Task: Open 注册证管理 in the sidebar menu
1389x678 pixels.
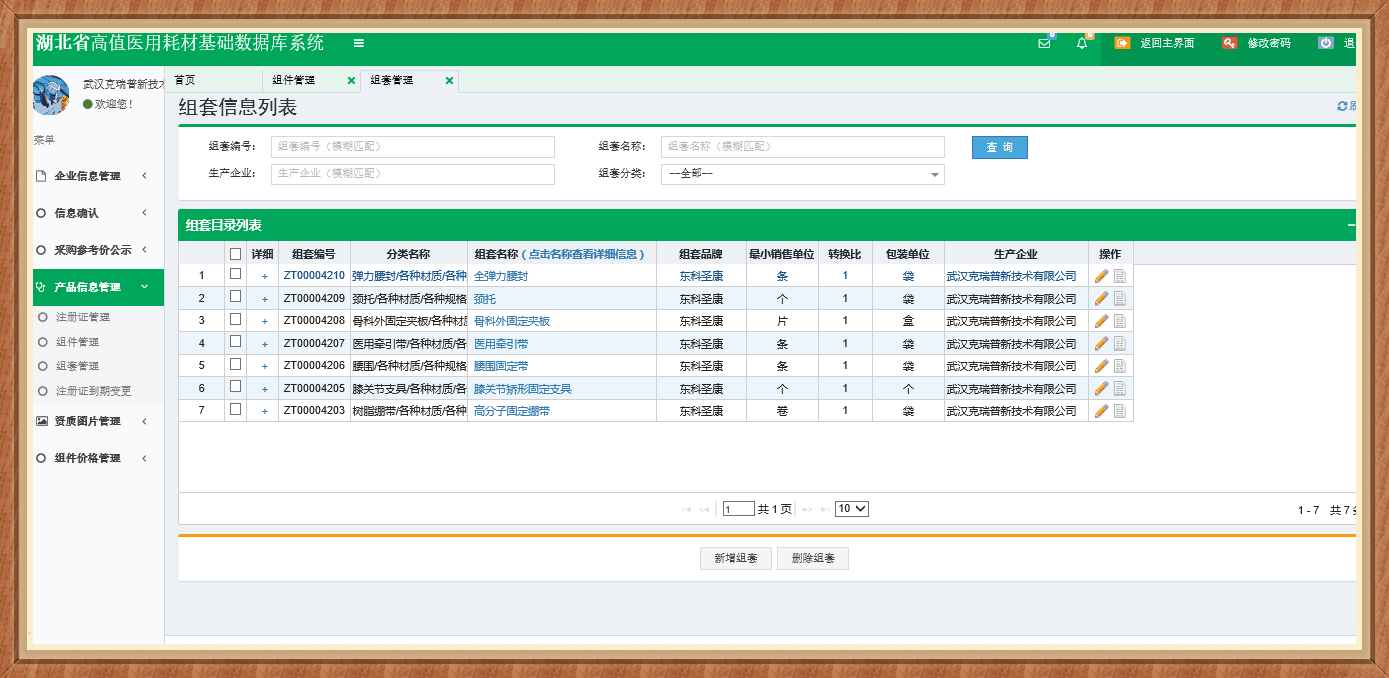Action: coord(82,317)
